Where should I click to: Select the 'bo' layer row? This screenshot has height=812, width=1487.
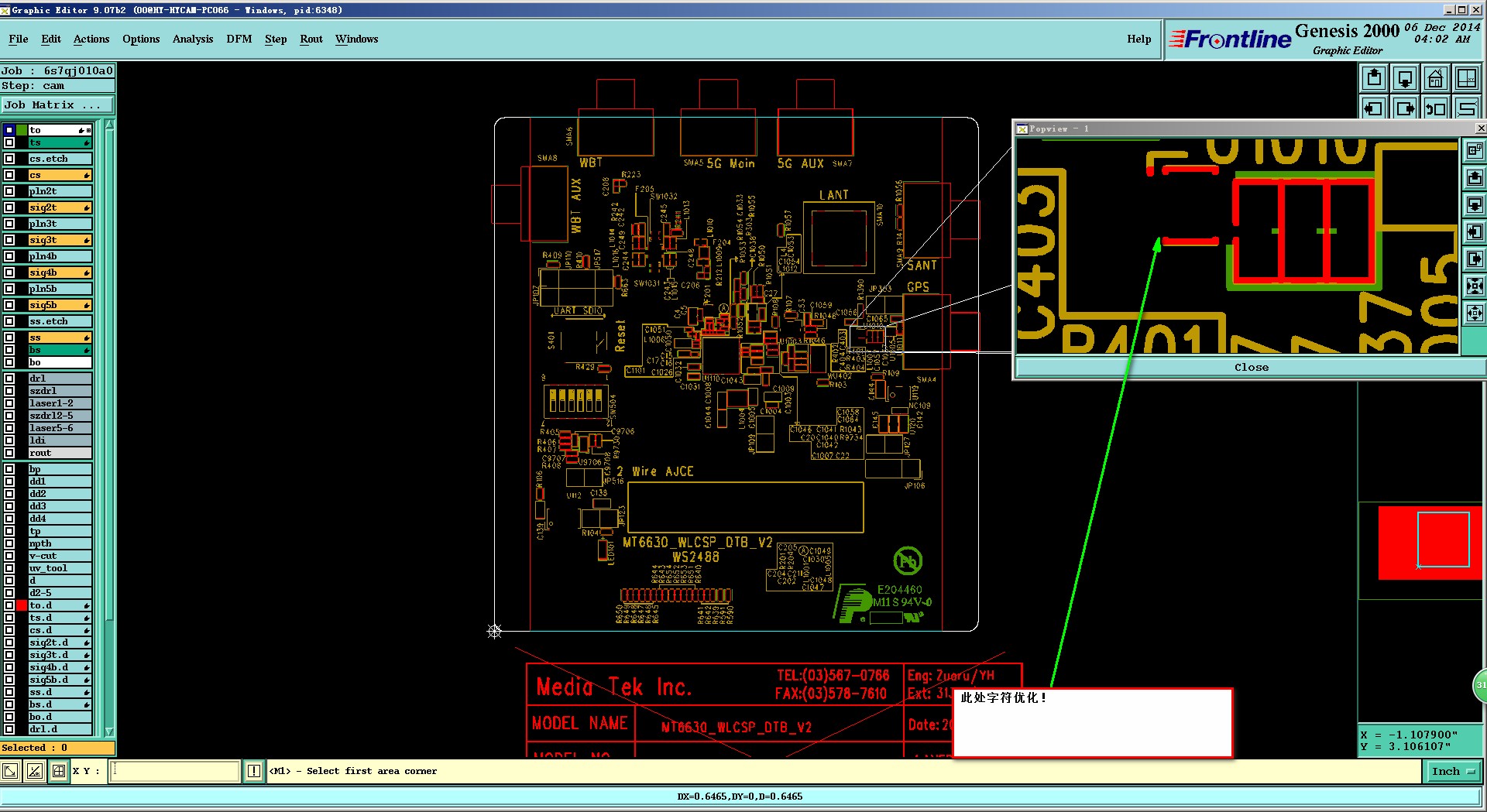pyautogui.click(x=60, y=362)
